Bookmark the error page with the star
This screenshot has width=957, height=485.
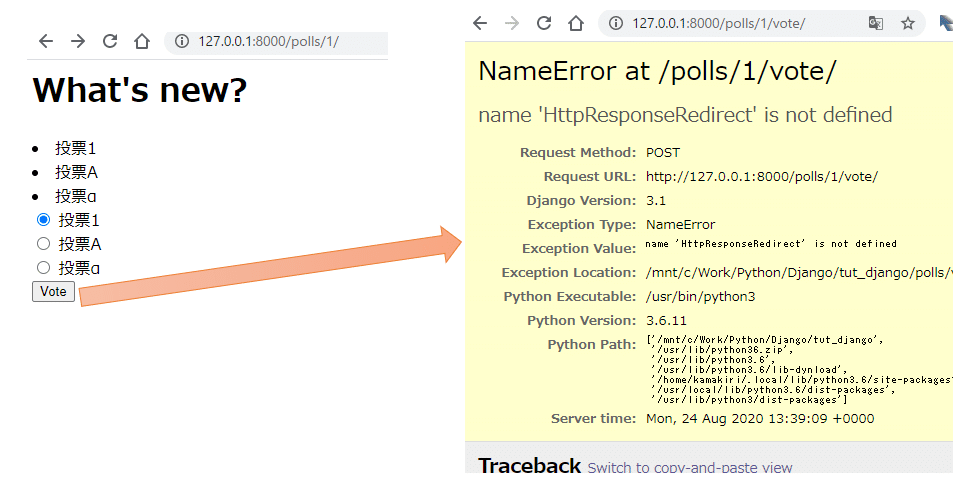[x=907, y=23]
